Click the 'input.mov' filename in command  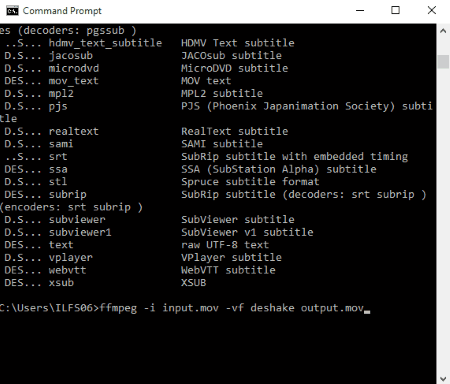[190, 308]
